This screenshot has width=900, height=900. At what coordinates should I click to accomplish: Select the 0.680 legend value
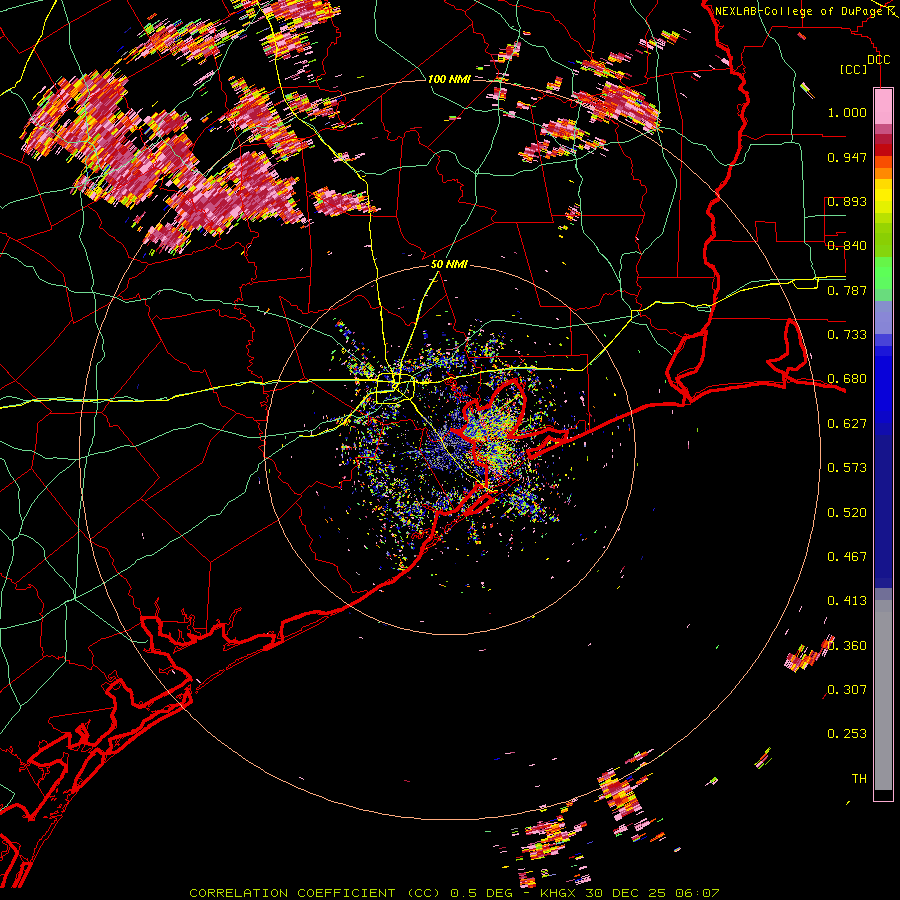pyautogui.click(x=847, y=379)
